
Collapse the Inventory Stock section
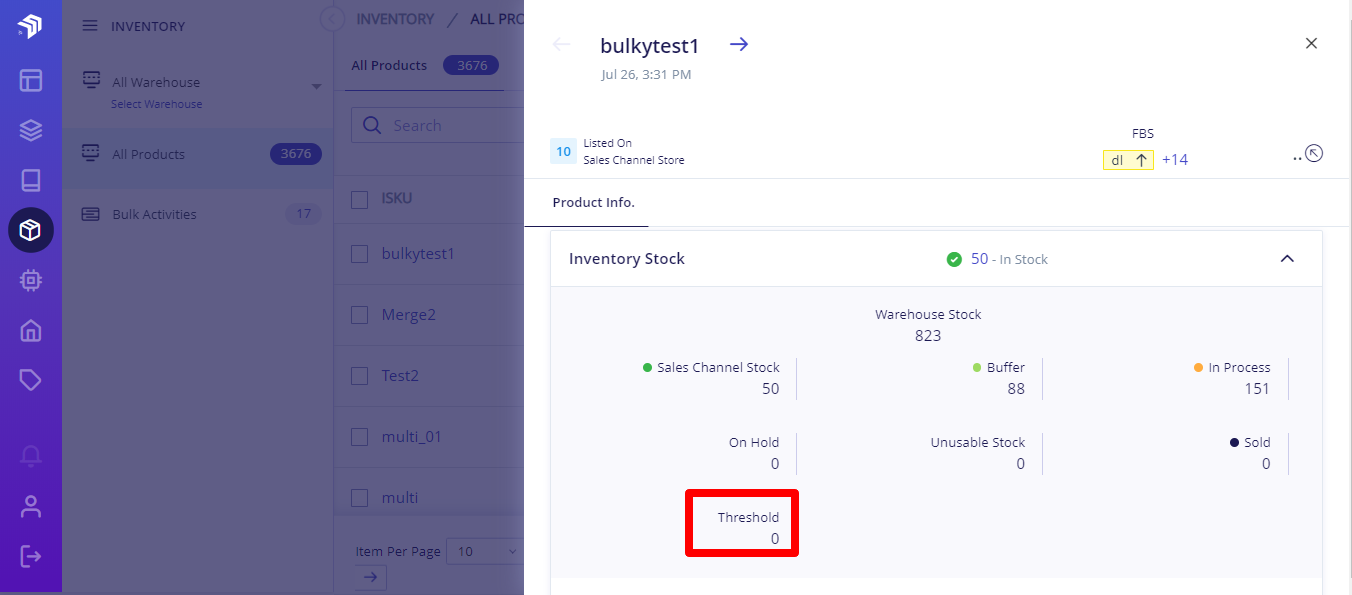tap(1287, 258)
